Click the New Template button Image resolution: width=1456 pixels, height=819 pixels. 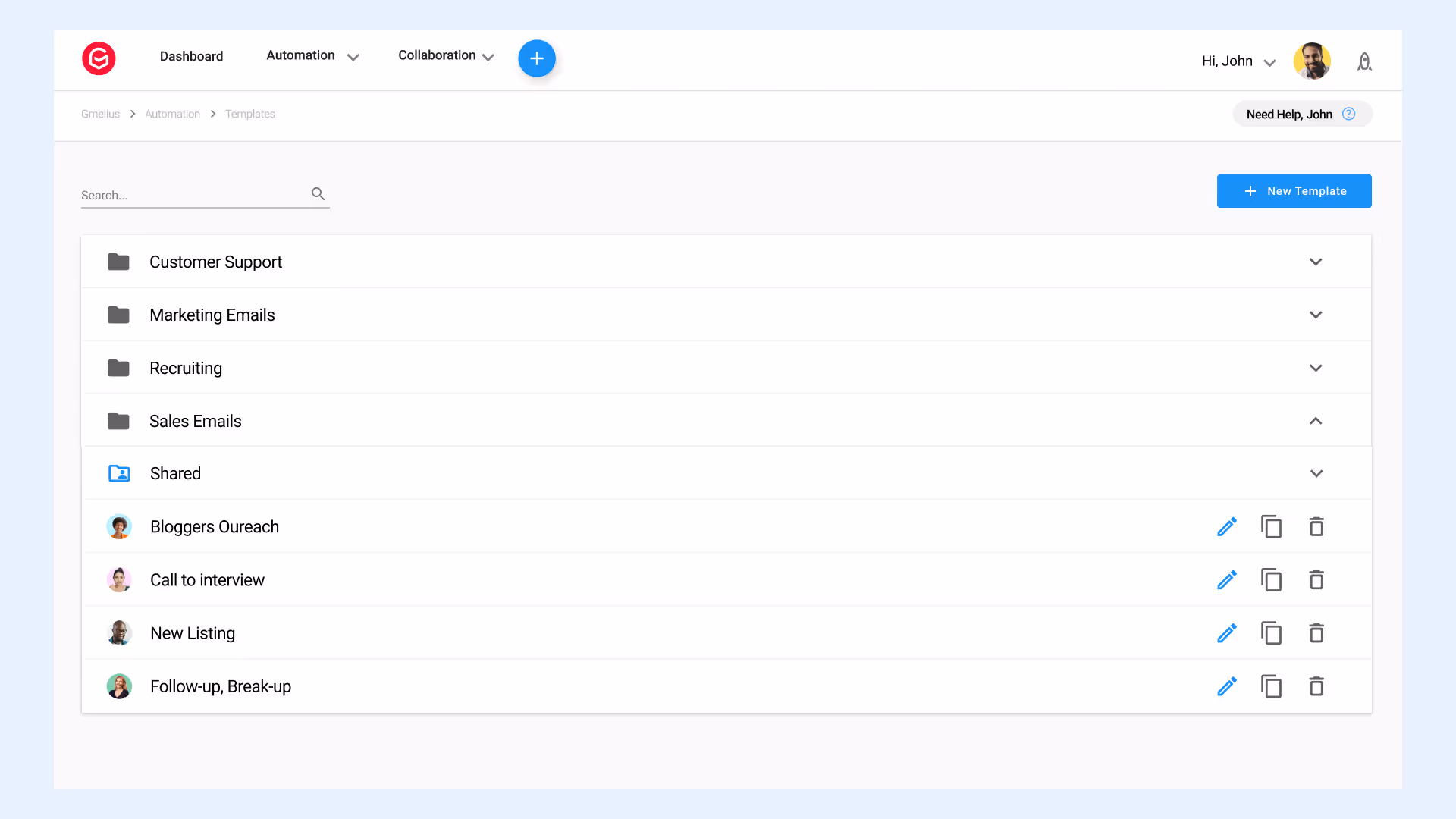[1294, 191]
